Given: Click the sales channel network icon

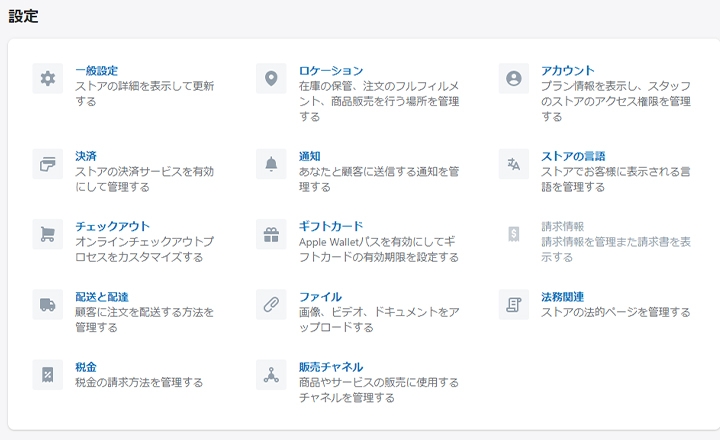Looking at the screenshot, I should tap(271, 374).
